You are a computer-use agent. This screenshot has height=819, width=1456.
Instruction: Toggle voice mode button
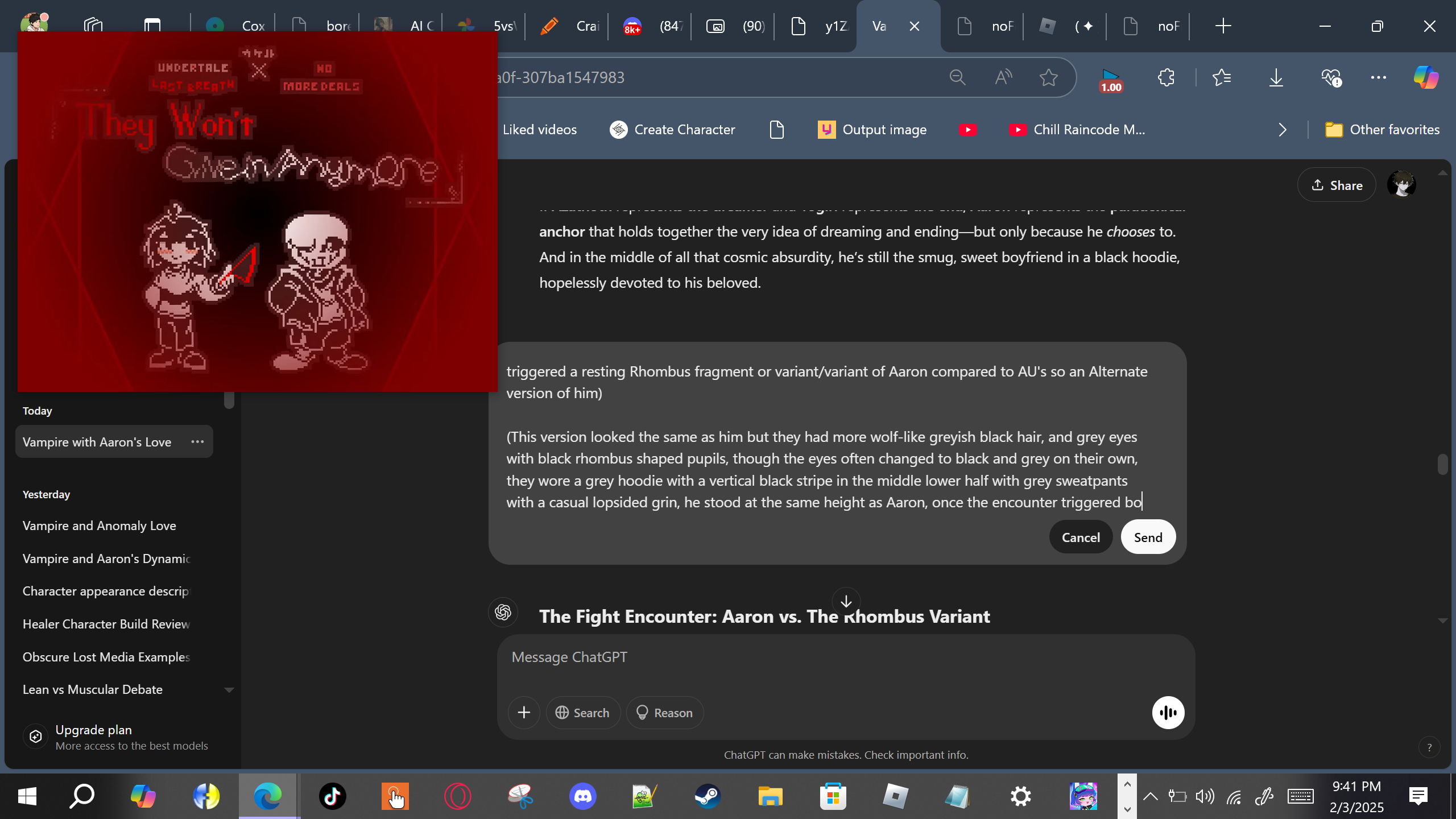coord(1168,713)
